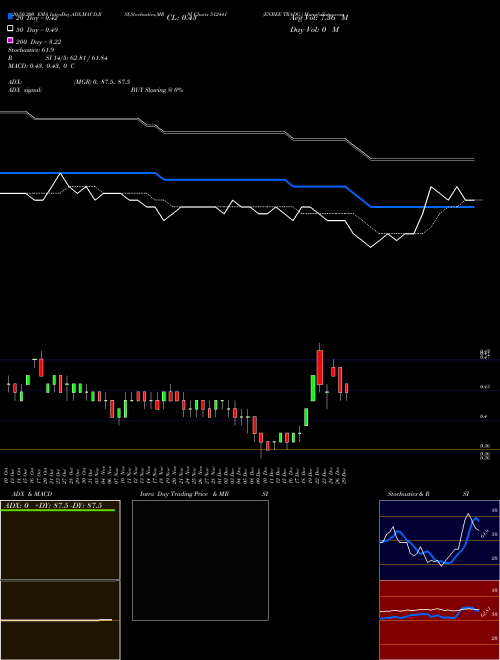Click the 'CL: 0.43' closing price text
This screenshot has width=500, height=660.
(181, 18)
